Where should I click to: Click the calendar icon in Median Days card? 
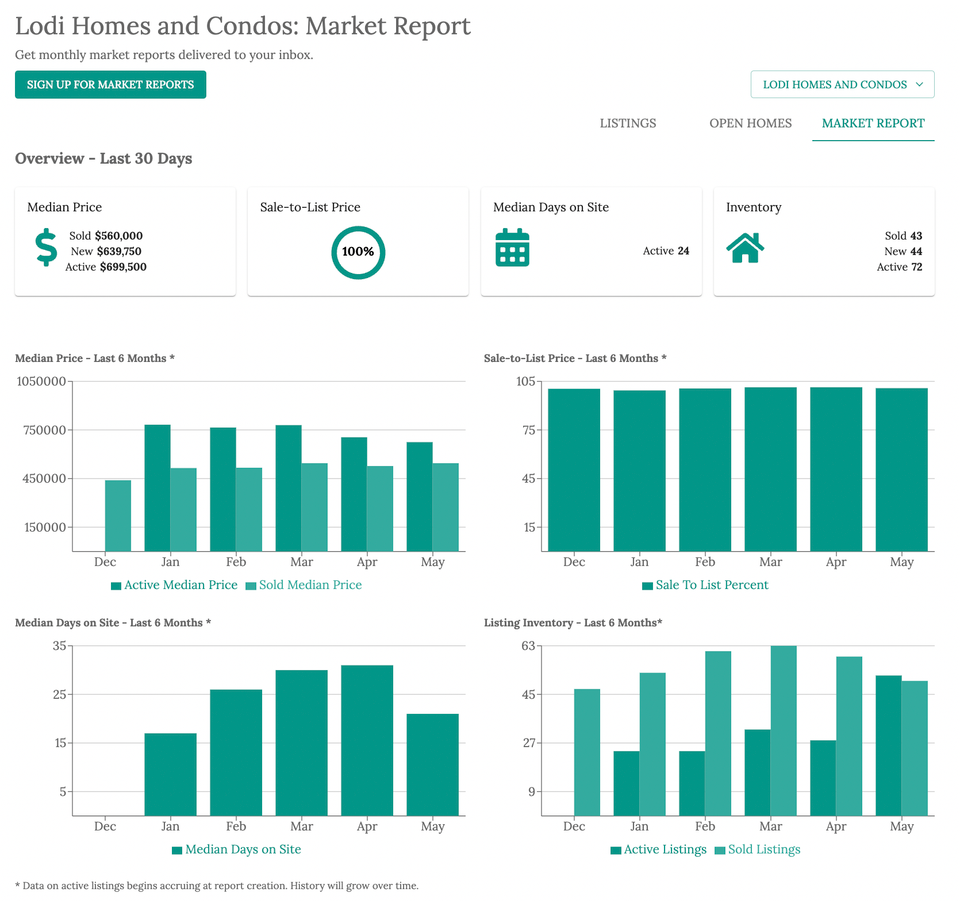[512, 247]
